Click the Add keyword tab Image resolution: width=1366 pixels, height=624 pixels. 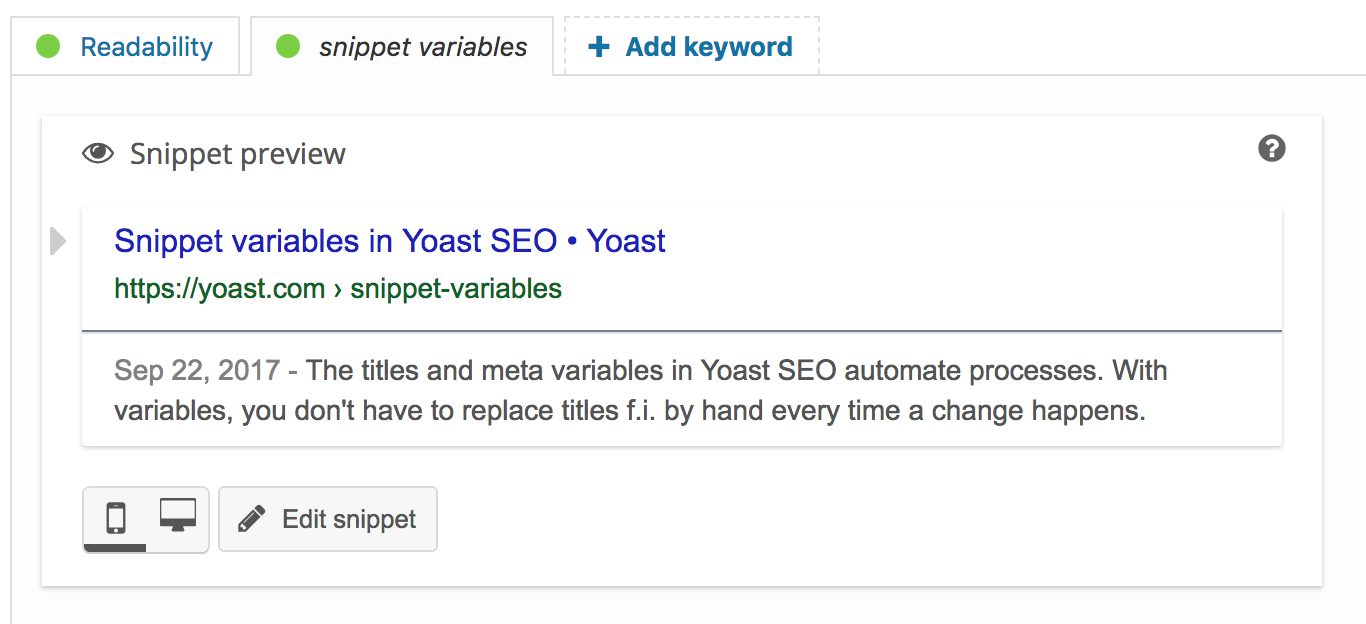[692, 47]
